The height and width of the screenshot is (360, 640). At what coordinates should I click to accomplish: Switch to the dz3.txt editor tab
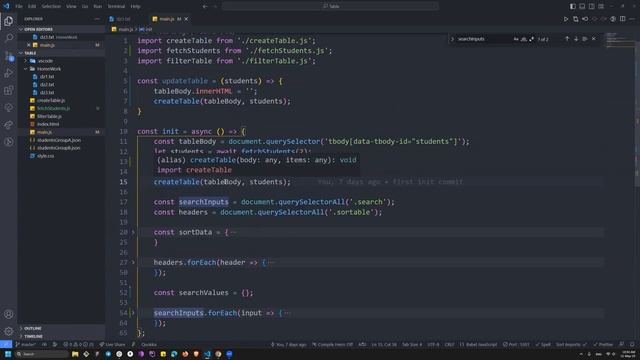(123, 19)
